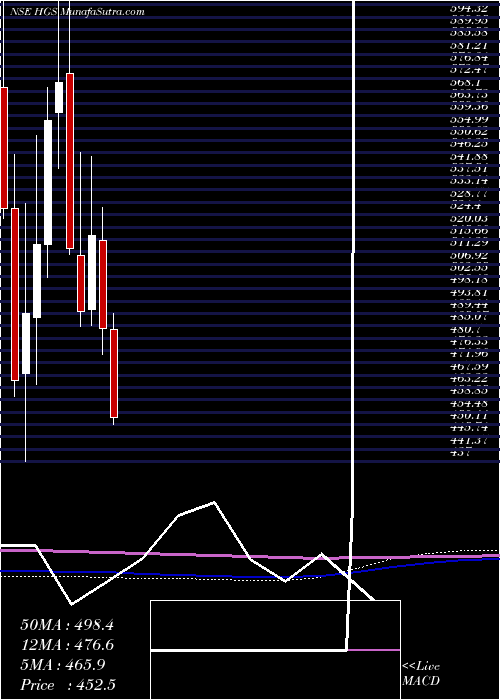The width and height of the screenshot is (500, 700).
Task: Click the NSE HGS MunafaSutra.com chart title
Action: pyautogui.click(x=77, y=12)
